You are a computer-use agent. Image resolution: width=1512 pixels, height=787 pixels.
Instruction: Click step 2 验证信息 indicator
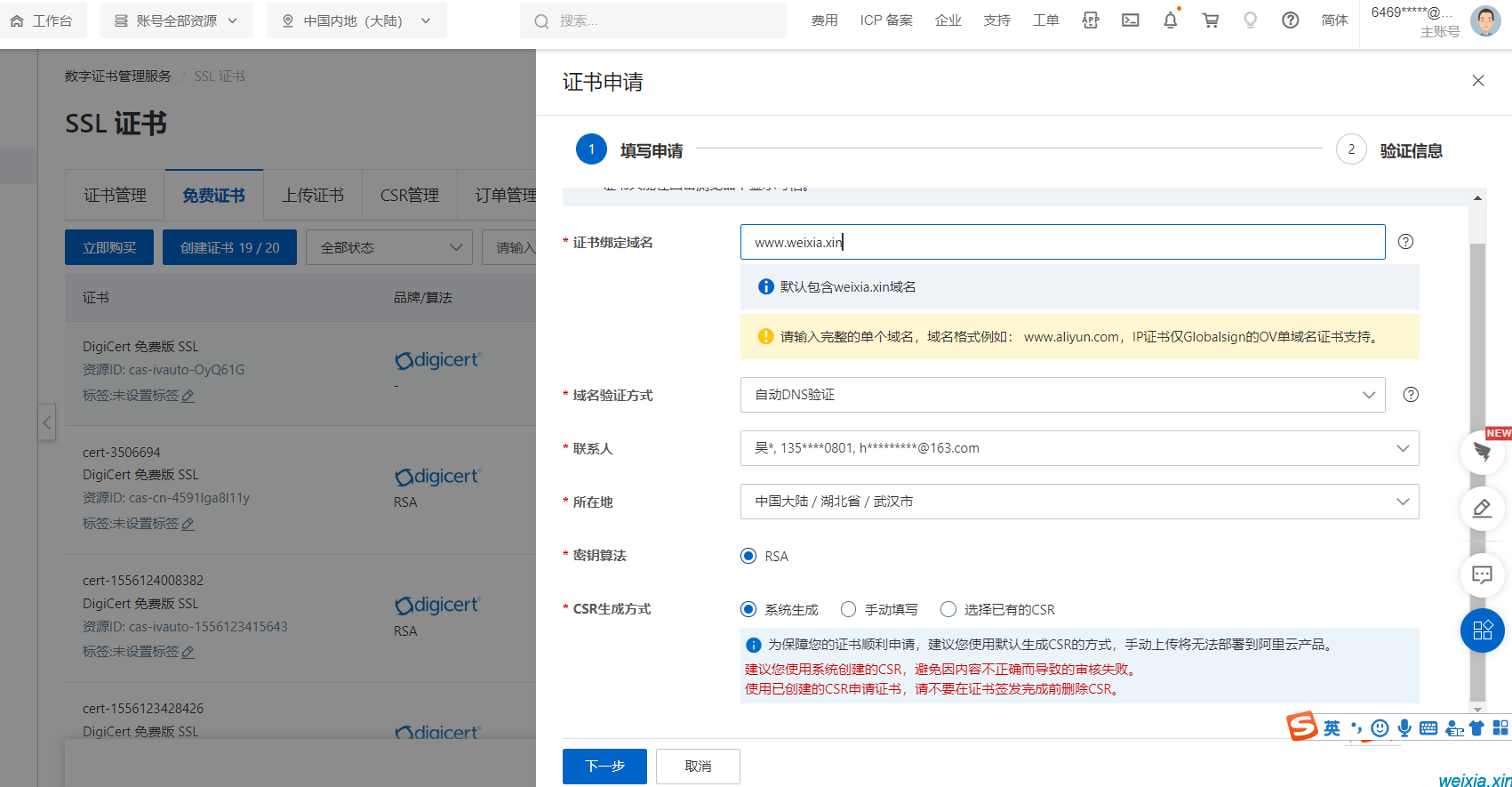click(1389, 149)
